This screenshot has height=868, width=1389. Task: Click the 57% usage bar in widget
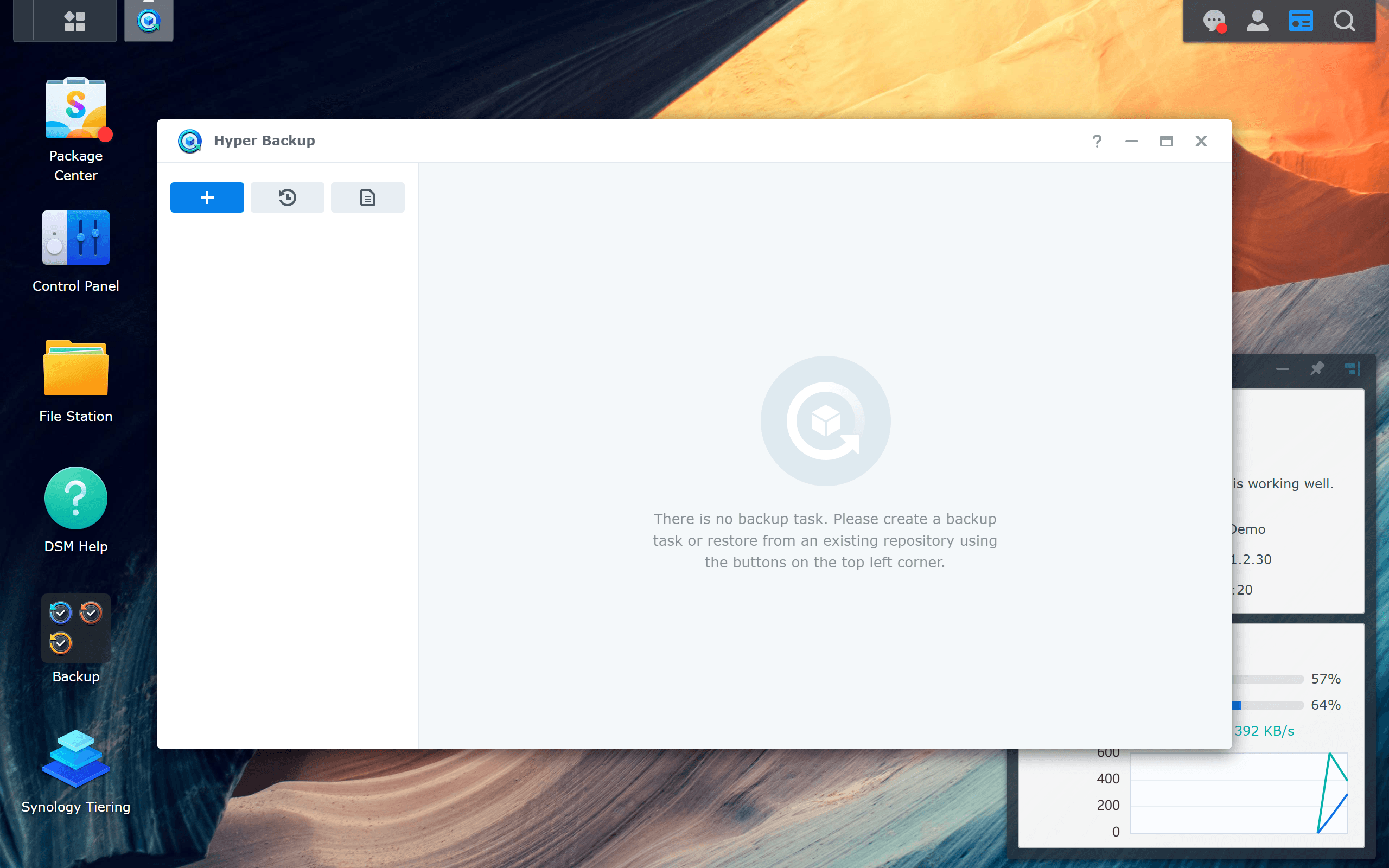point(1267,679)
